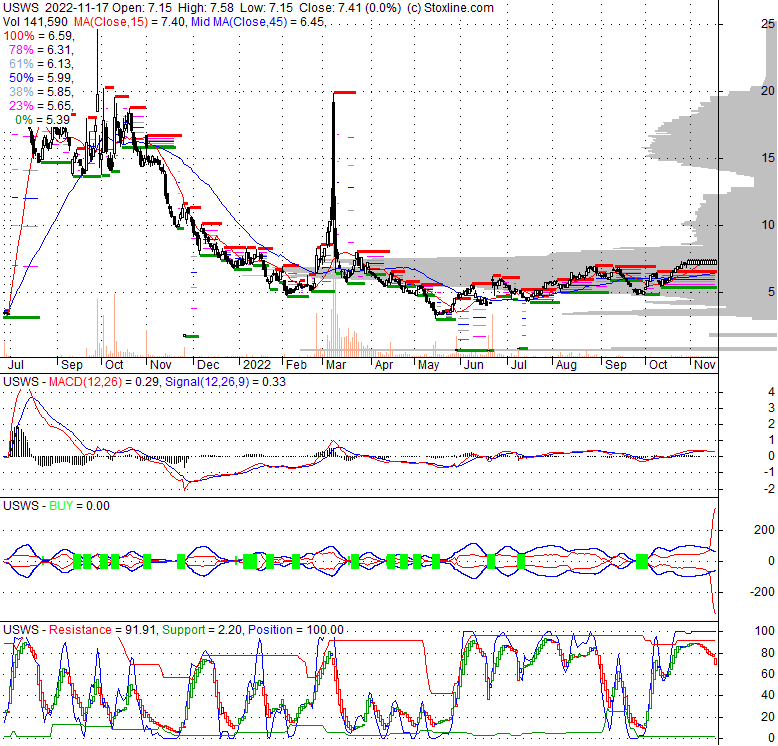778x746 pixels.
Task: Click the '78% = 6.31' Fibonacci level
Action: 41,50
